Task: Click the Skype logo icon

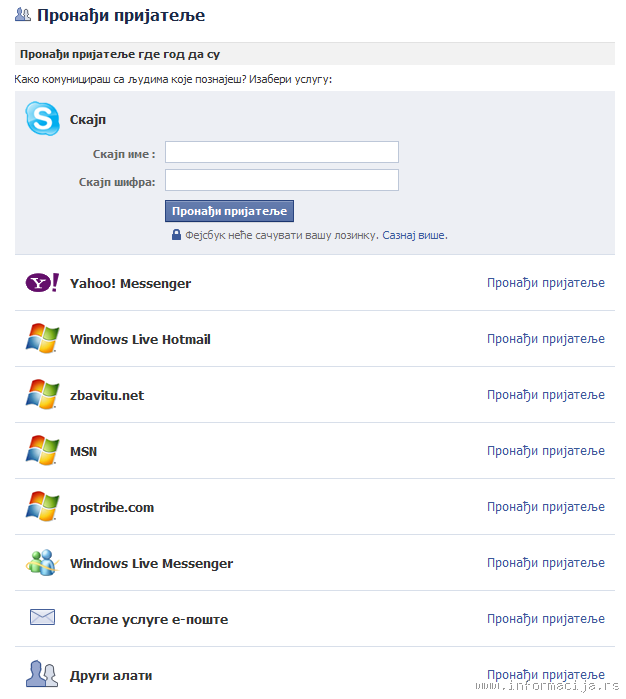Action: [x=42, y=119]
